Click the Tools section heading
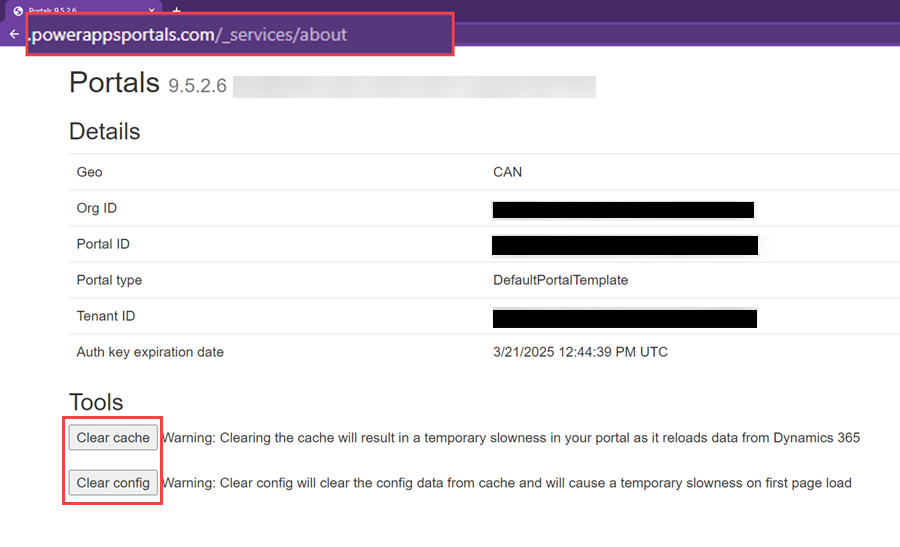 pos(96,402)
